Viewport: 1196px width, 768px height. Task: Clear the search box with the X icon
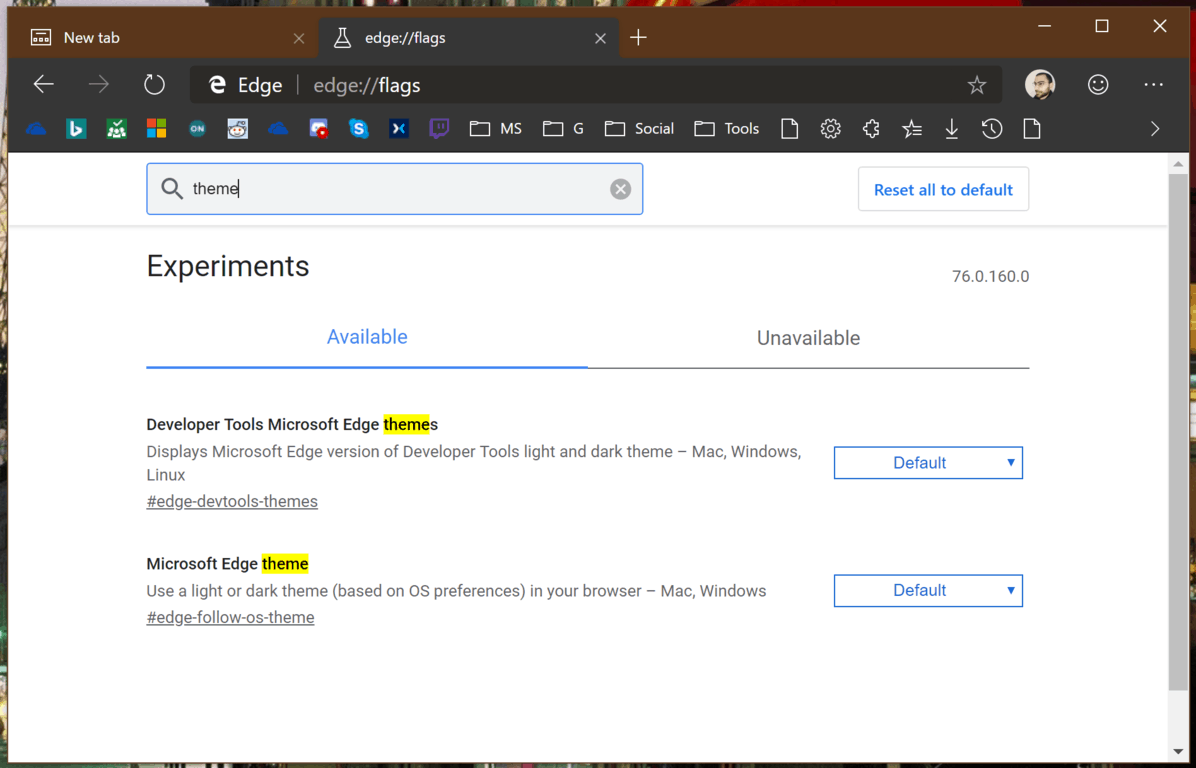pyautogui.click(x=620, y=189)
